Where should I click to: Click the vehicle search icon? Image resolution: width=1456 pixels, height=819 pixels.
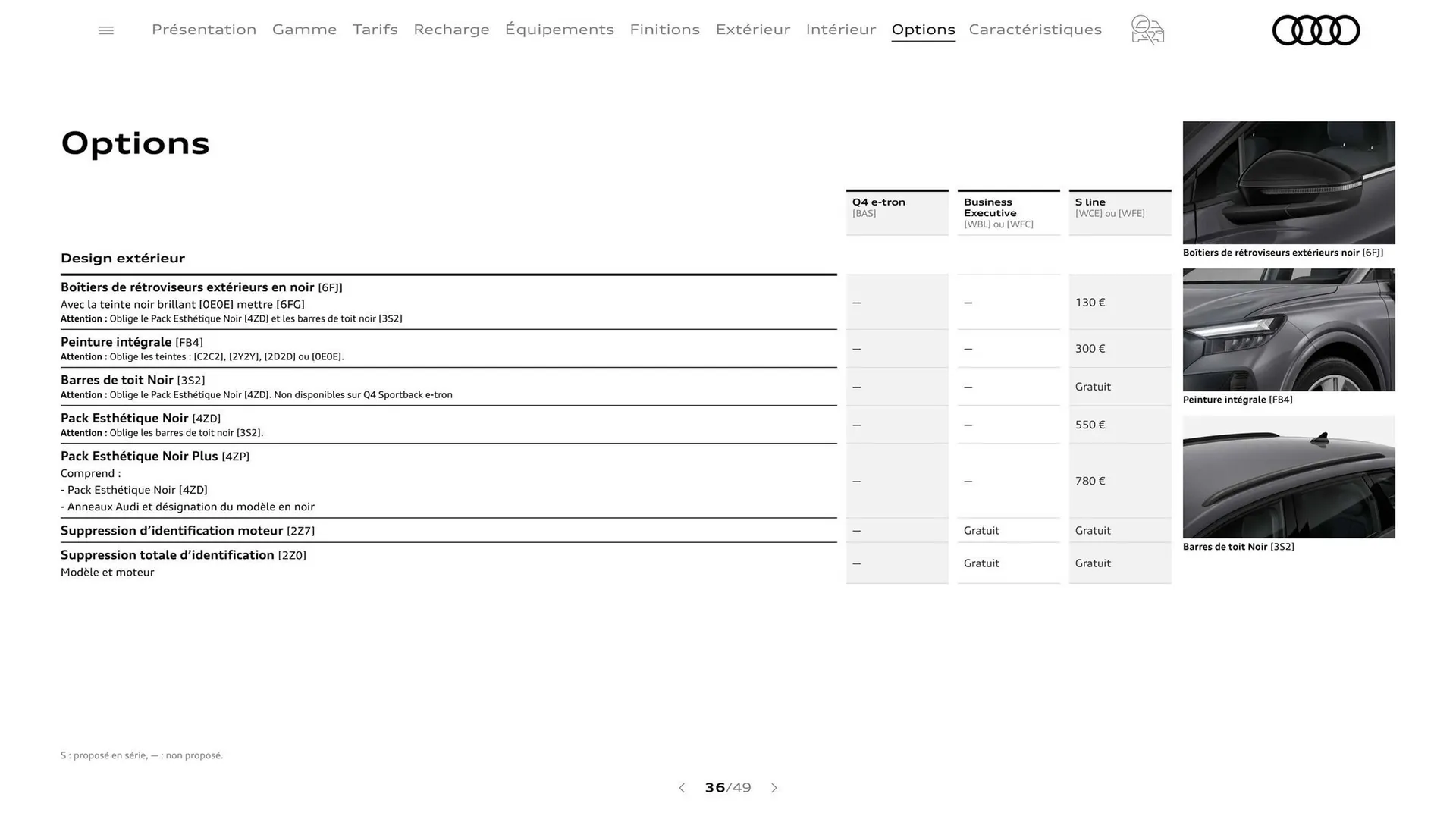1147,30
